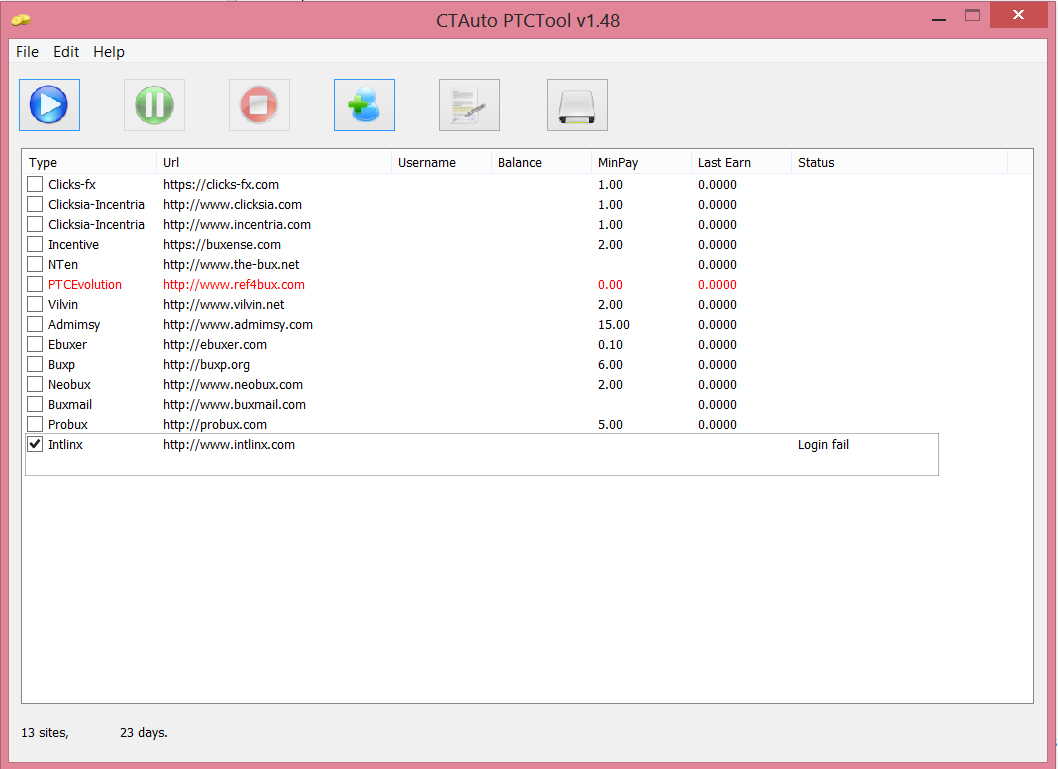1058x769 pixels.
Task: Tick the Buxp checkbox
Action: pos(35,364)
